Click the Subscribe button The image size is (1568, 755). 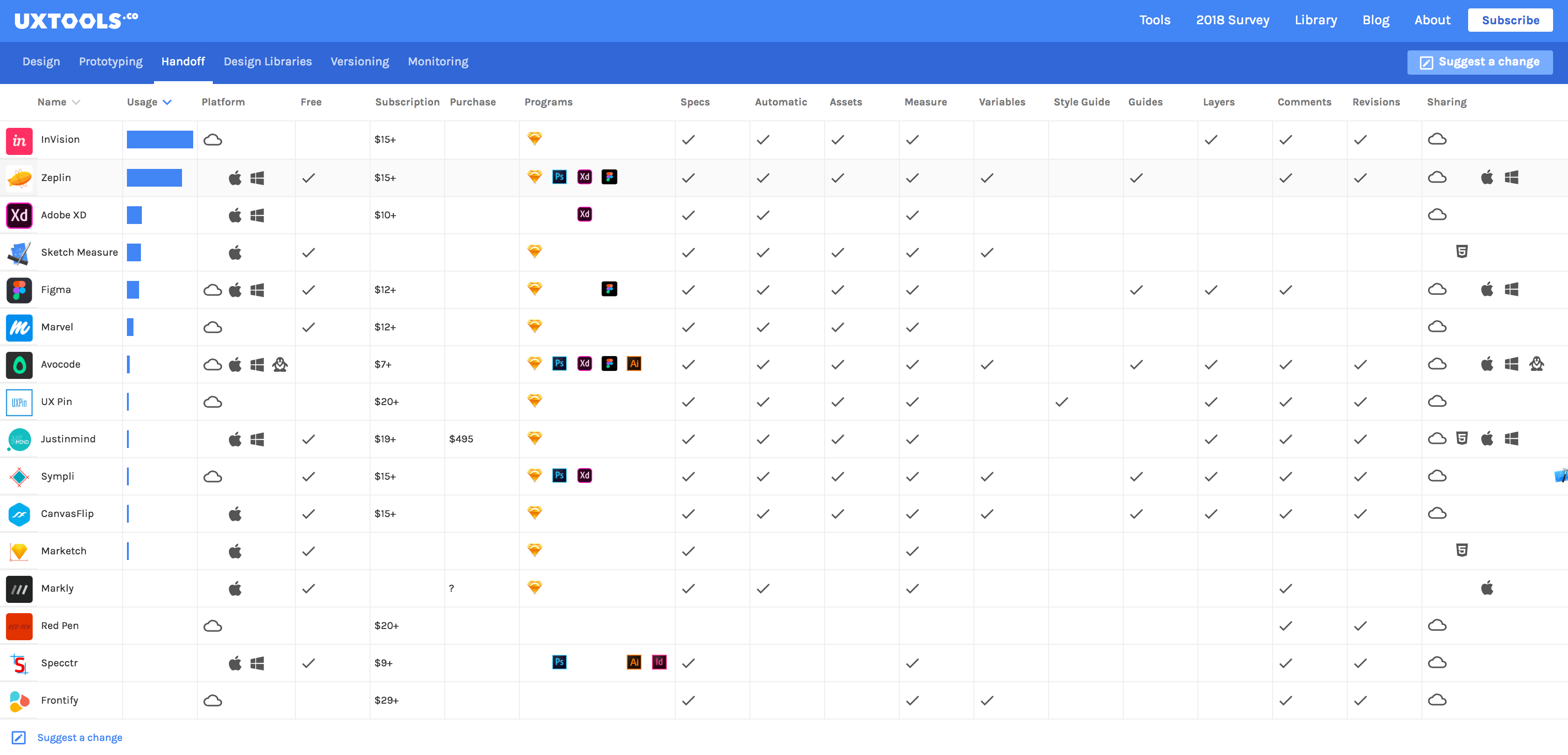tap(1510, 20)
